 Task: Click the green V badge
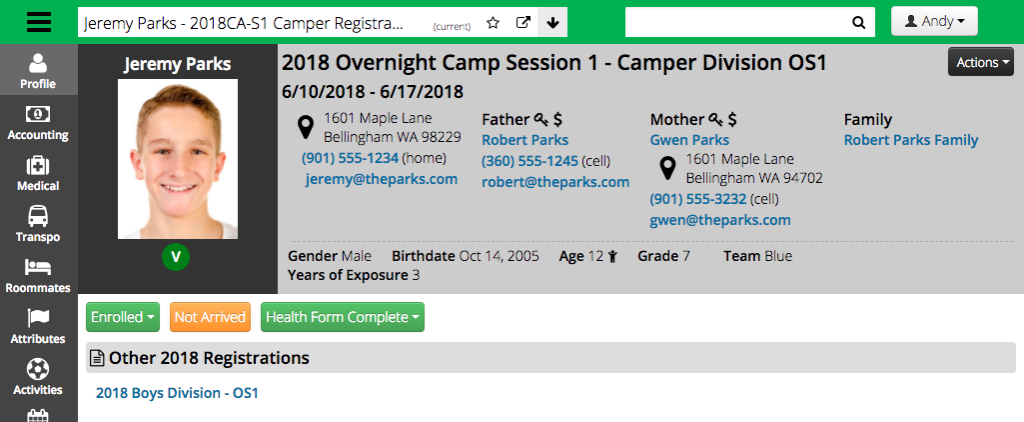tap(176, 257)
